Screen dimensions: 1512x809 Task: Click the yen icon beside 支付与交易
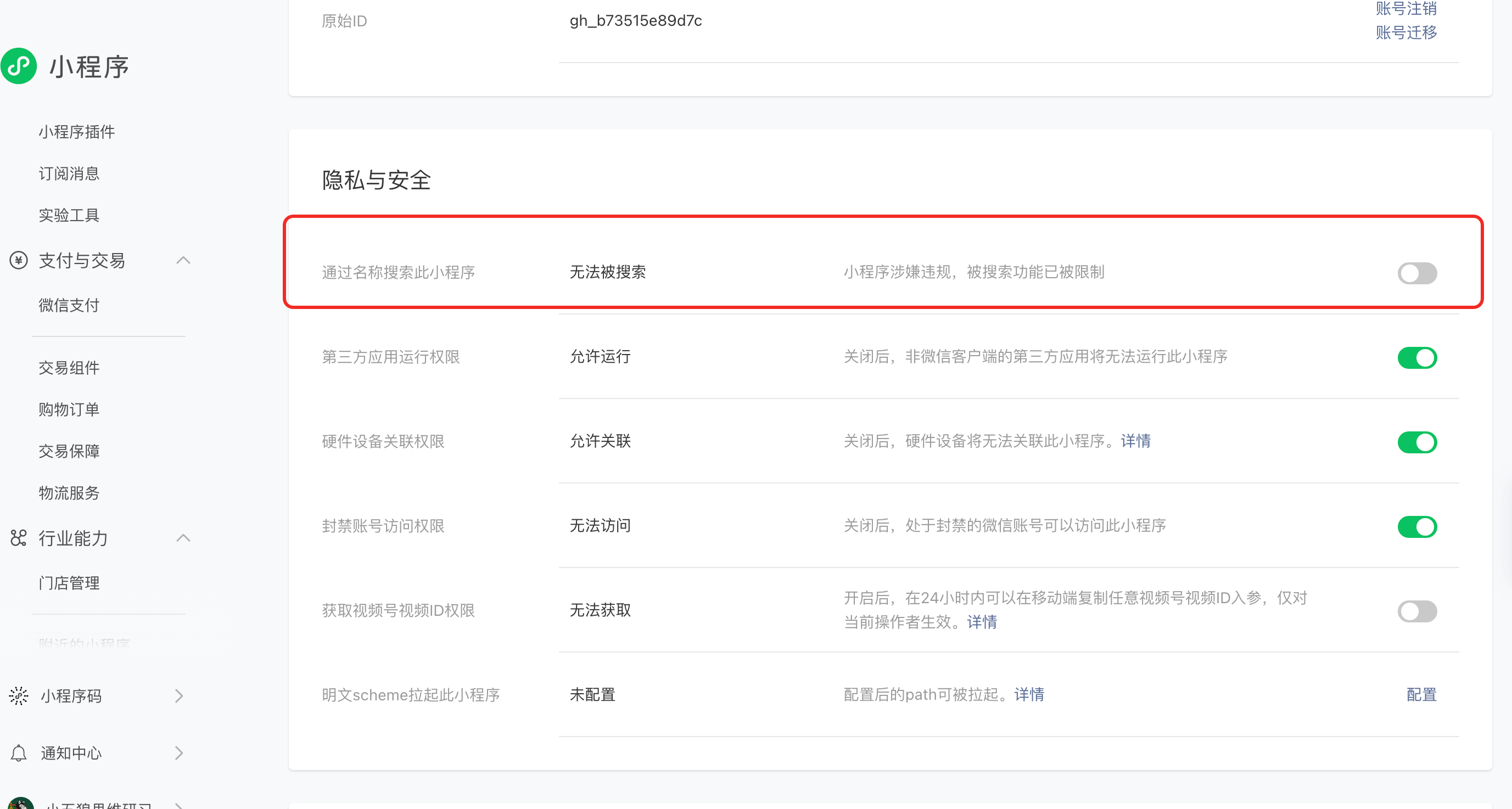[19, 260]
